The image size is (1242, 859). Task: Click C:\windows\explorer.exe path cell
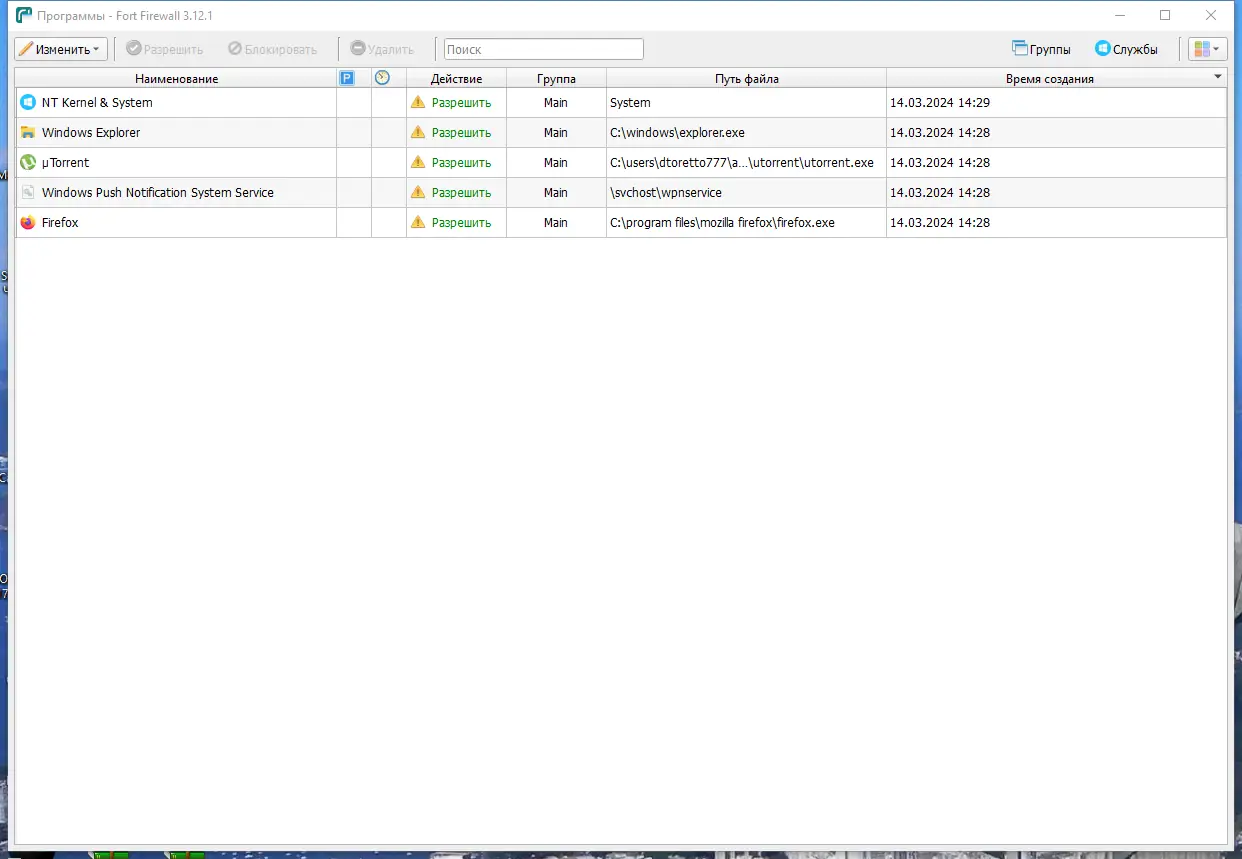tap(746, 133)
